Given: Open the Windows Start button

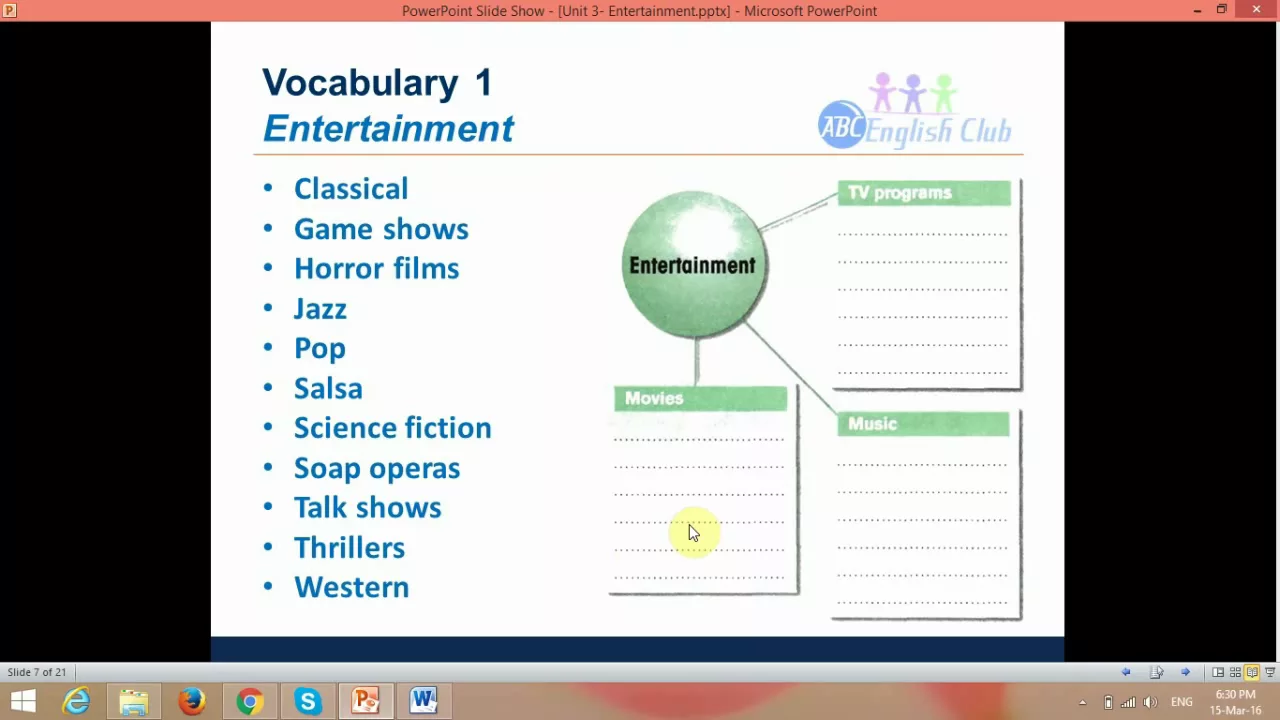Looking at the screenshot, I should (x=23, y=701).
